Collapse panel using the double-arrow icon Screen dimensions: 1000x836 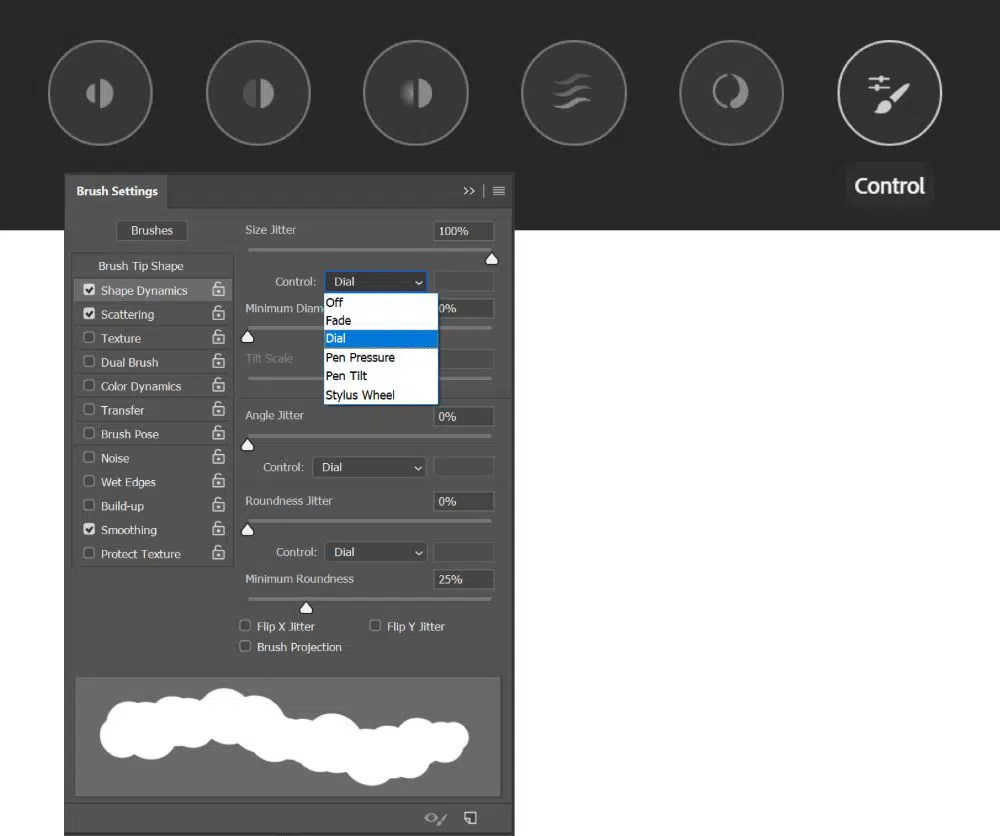[x=469, y=191]
